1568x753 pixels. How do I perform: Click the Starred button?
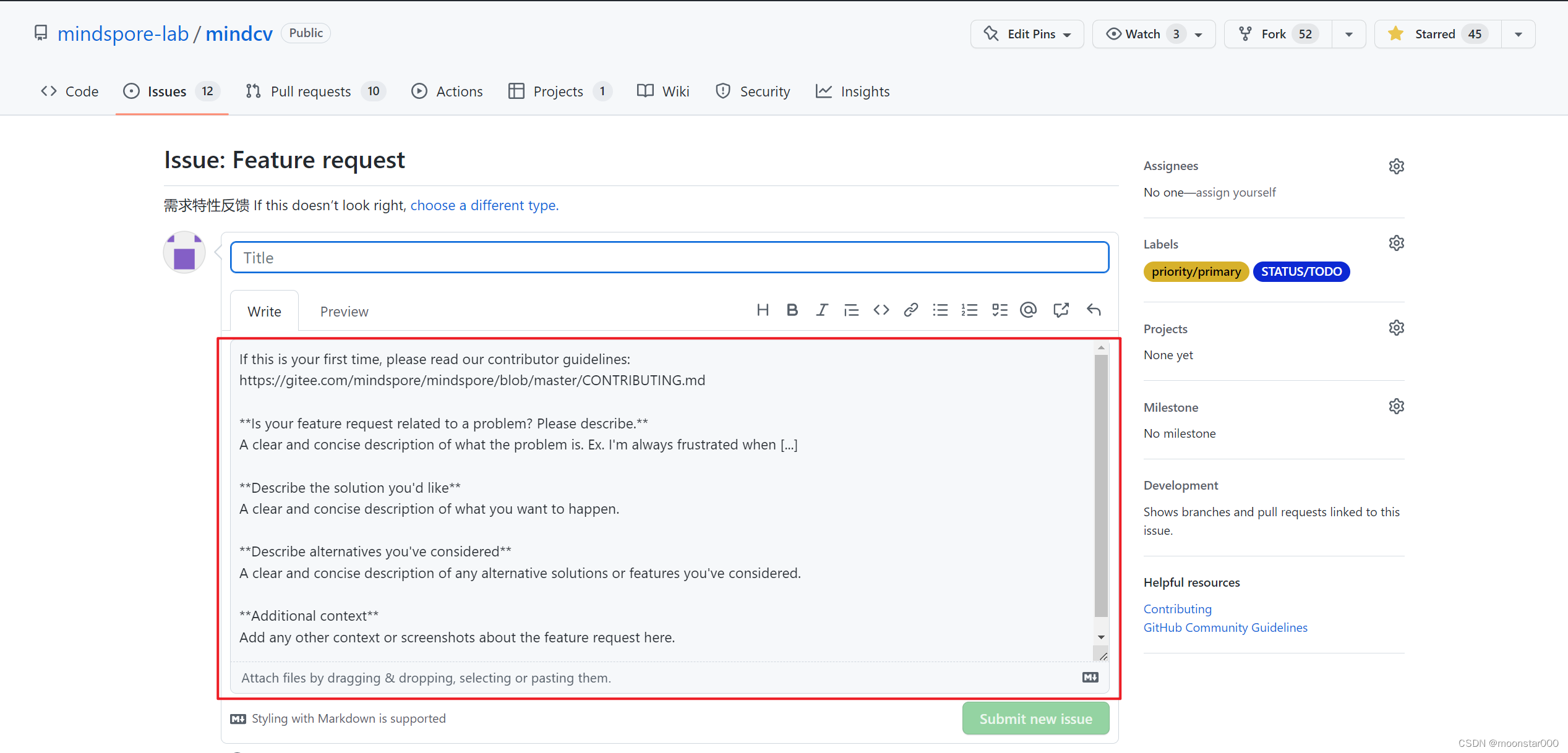click(1437, 34)
